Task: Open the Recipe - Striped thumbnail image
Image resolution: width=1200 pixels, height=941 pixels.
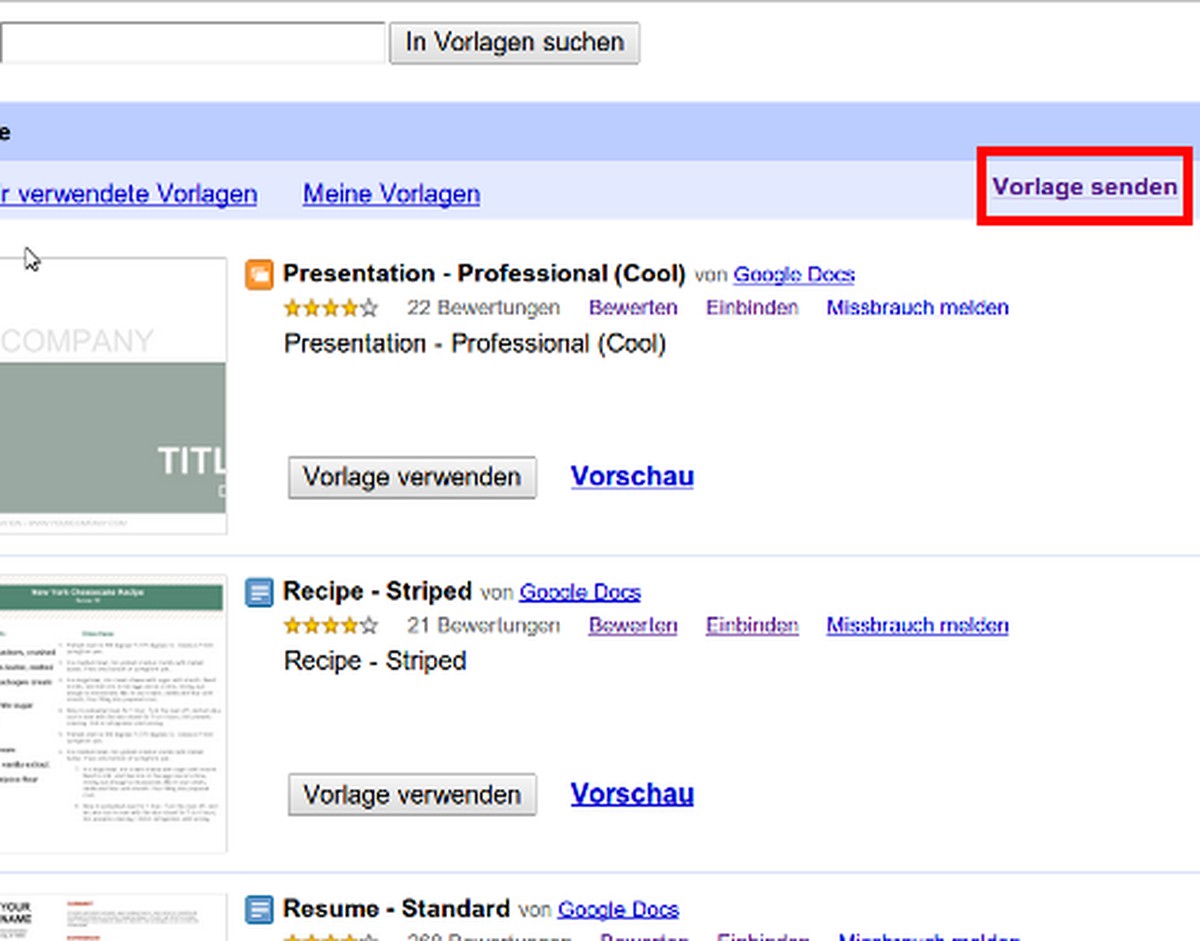Action: pos(112,712)
